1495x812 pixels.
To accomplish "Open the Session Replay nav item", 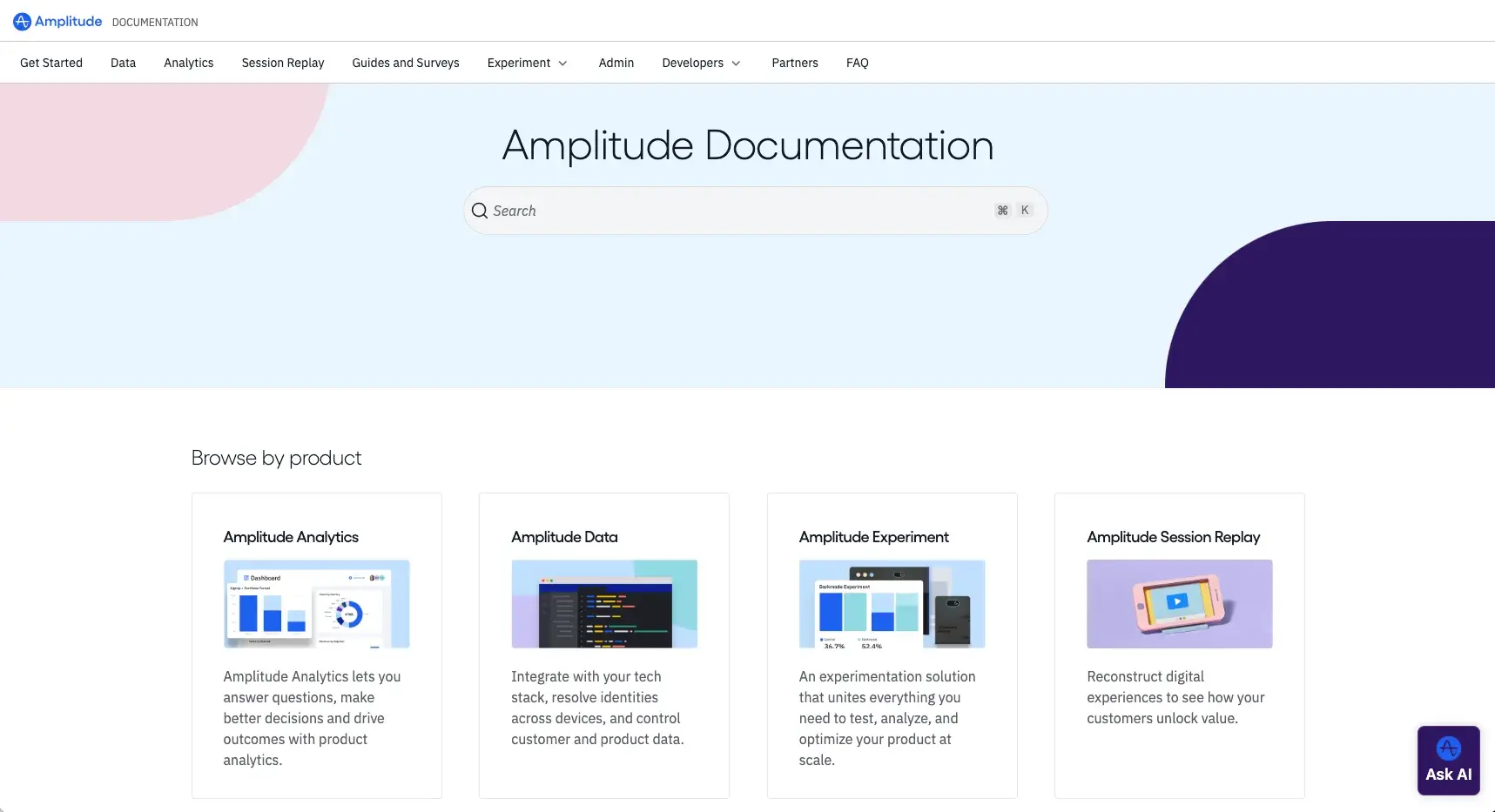I will tap(282, 63).
